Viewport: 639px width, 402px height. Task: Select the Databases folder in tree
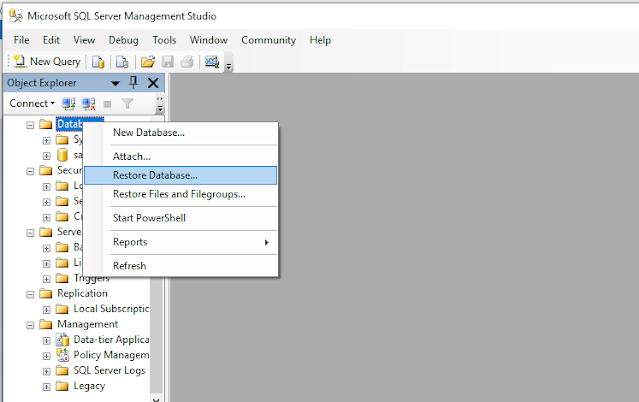pyautogui.click(x=70, y=124)
